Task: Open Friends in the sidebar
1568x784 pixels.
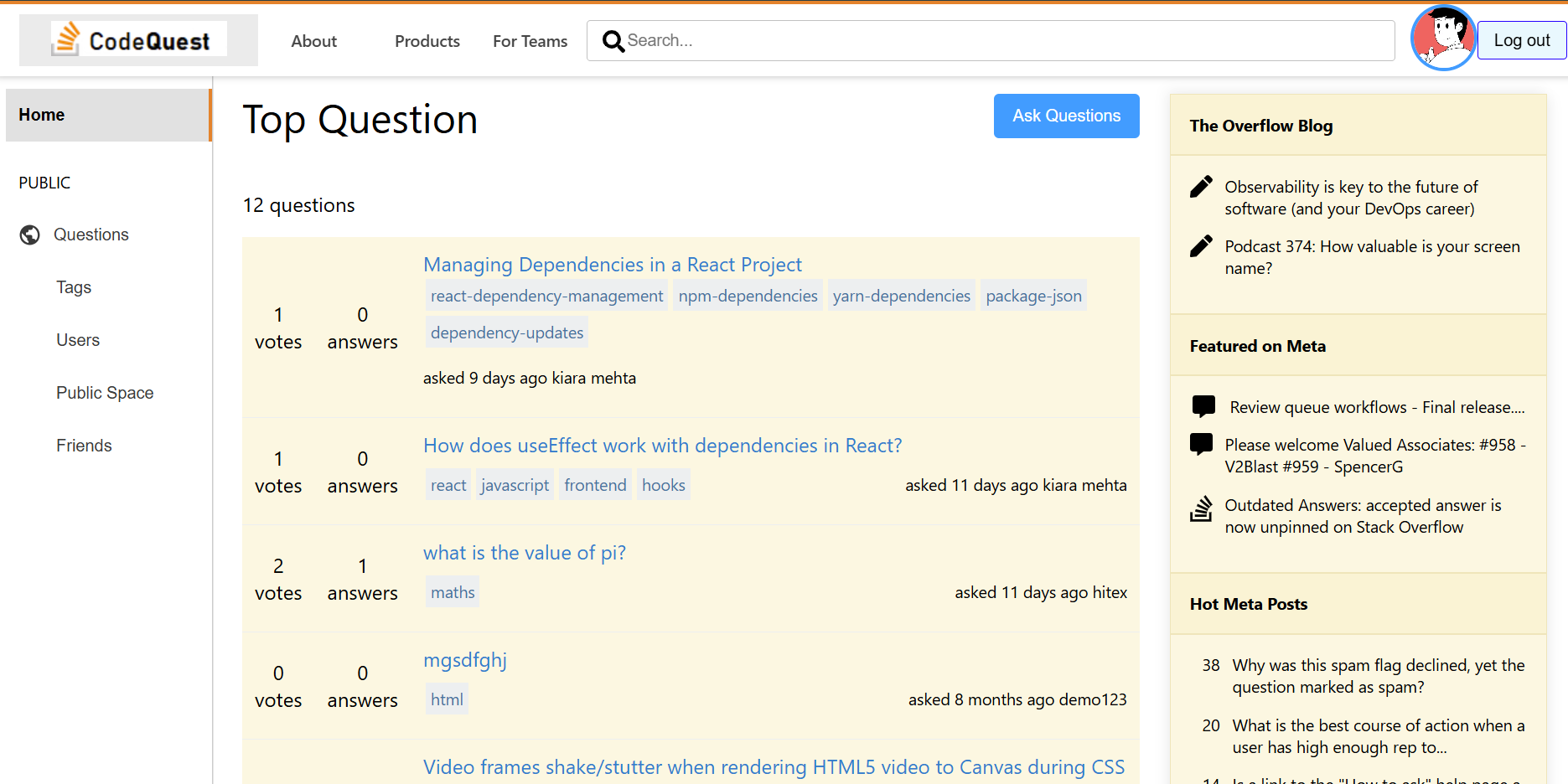Action: pos(84,446)
